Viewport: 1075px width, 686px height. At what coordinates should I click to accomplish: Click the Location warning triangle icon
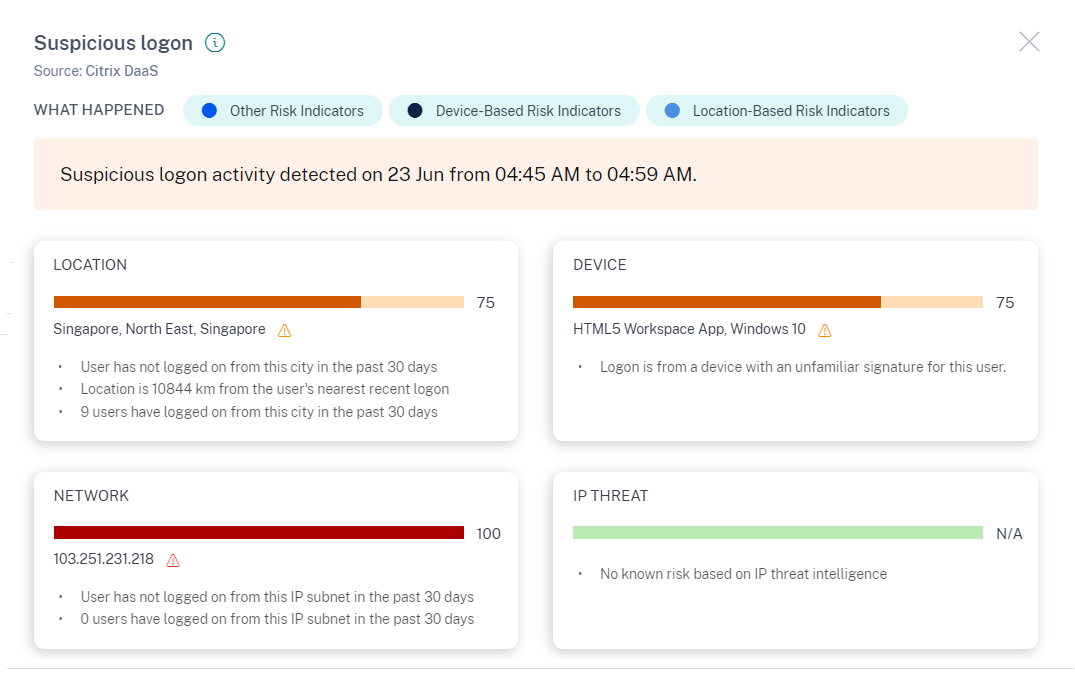click(x=284, y=330)
